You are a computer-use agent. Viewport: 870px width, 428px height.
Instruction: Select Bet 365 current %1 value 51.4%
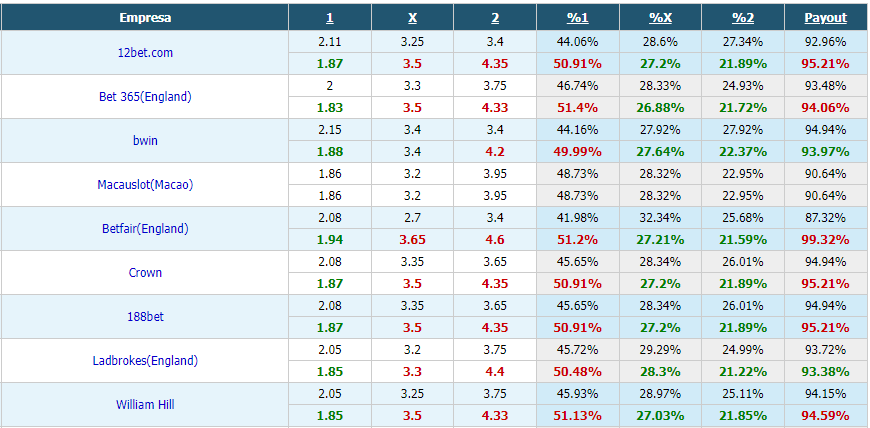coord(578,108)
